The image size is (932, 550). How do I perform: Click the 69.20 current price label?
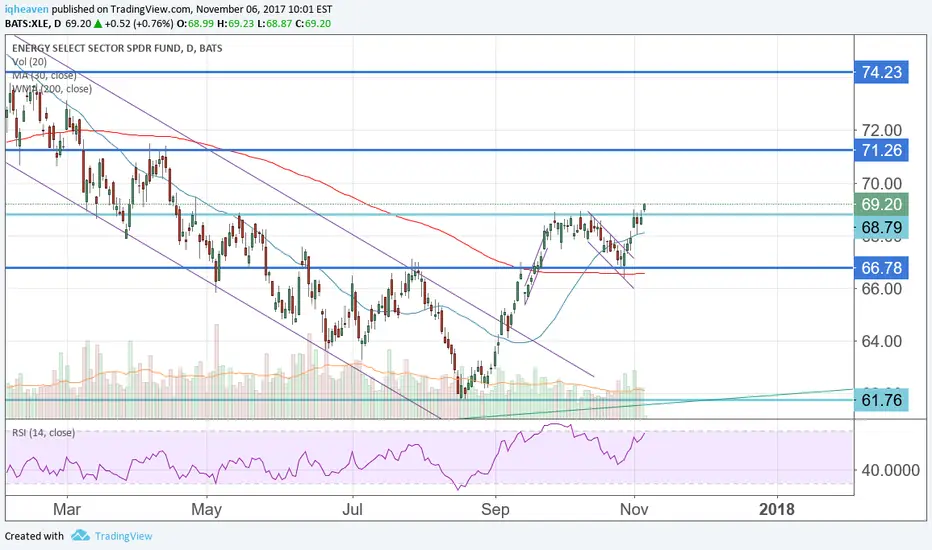click(x=881, y=205)
